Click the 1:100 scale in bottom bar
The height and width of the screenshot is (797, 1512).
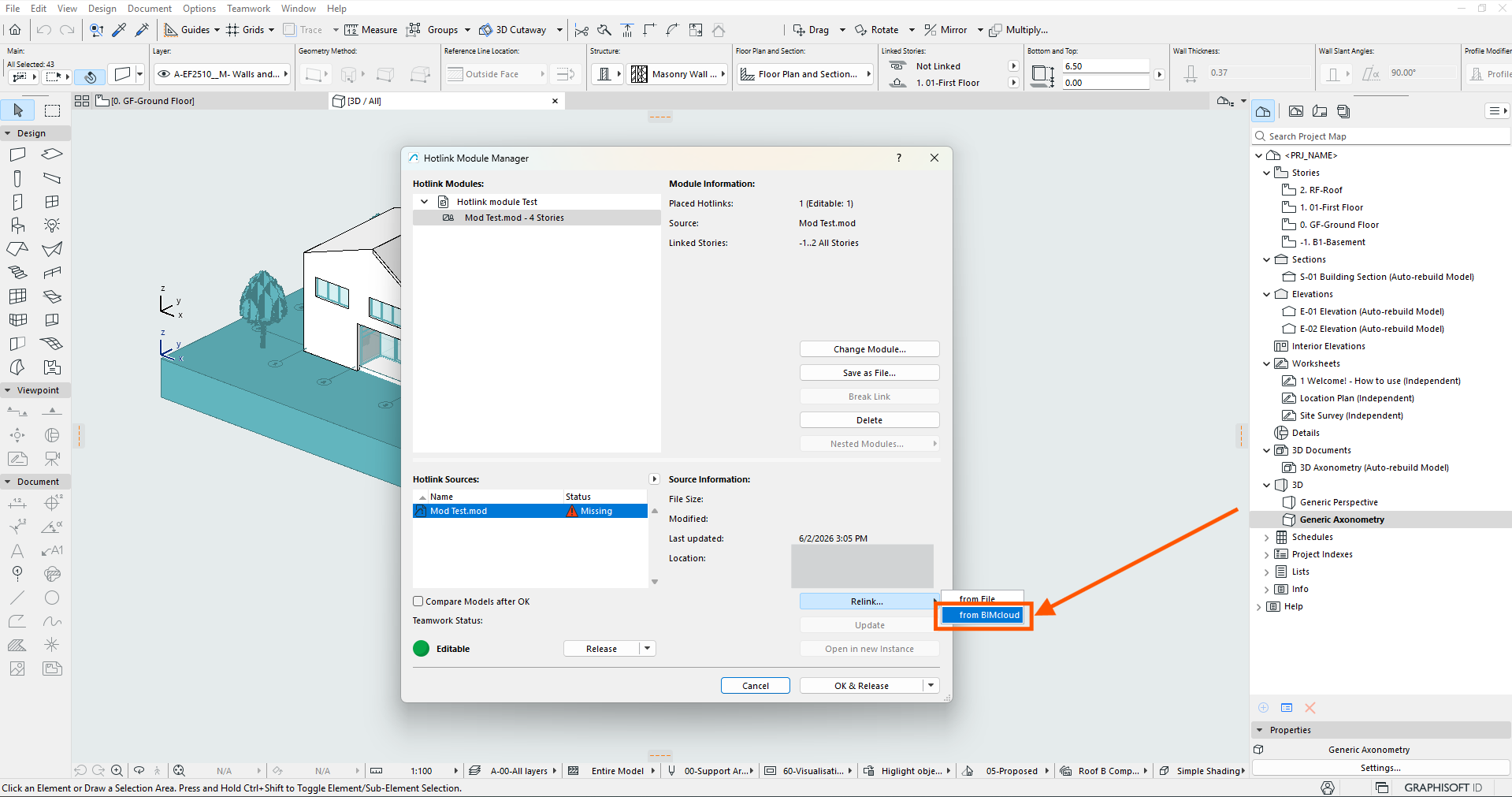[x=421, y=771]
